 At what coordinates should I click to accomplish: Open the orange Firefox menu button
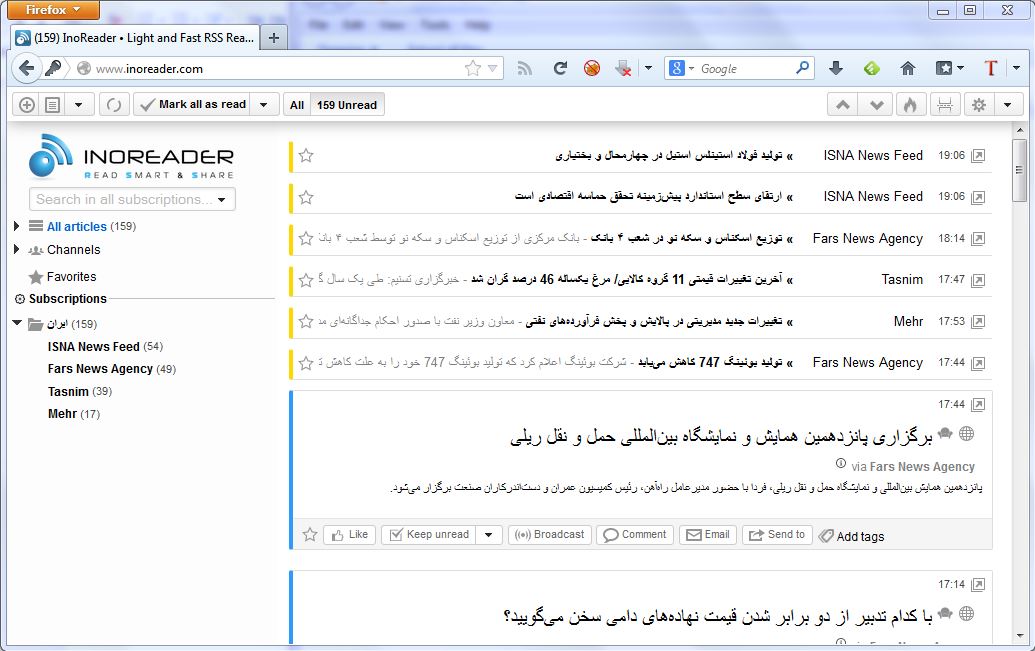pyautogui.click(x=52, y=9)
